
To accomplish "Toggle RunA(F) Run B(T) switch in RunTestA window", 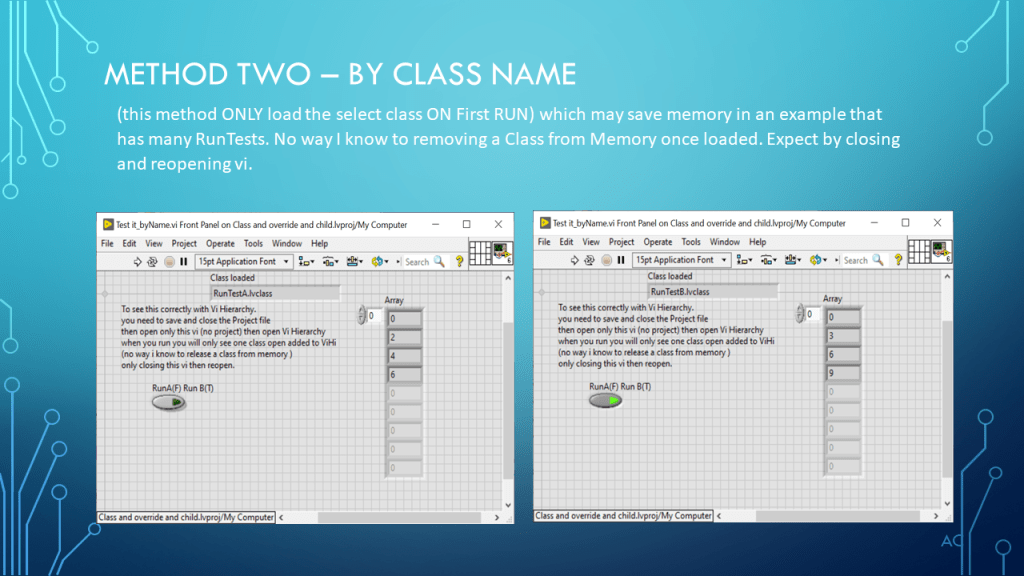I will click(169, 402).
